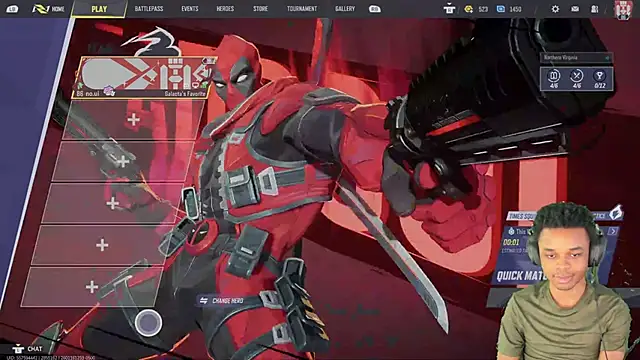Invite player to fifth empty team slot
This screenshot has height=360, width=640.
point(92,287)
